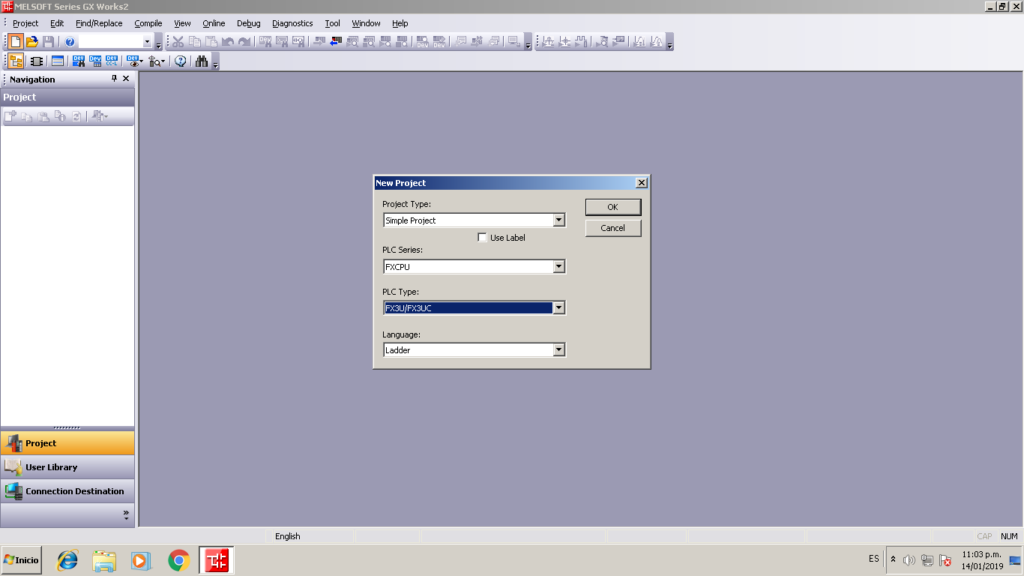This screenshot has width=1024, height=576.
Task: Click the volume speaker tray icon
Action: click(x=908, y=560)
